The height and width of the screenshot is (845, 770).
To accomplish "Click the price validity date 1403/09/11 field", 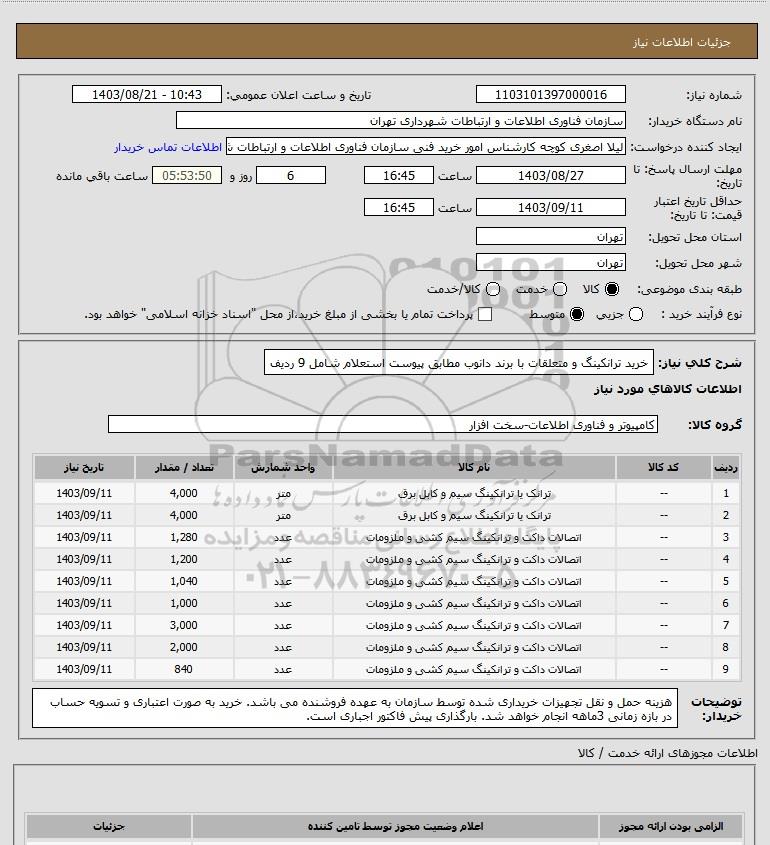I will coord(551,207).
